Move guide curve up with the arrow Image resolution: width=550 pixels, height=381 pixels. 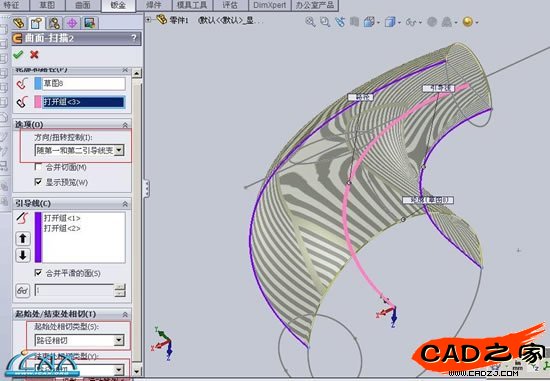point(23,239)
